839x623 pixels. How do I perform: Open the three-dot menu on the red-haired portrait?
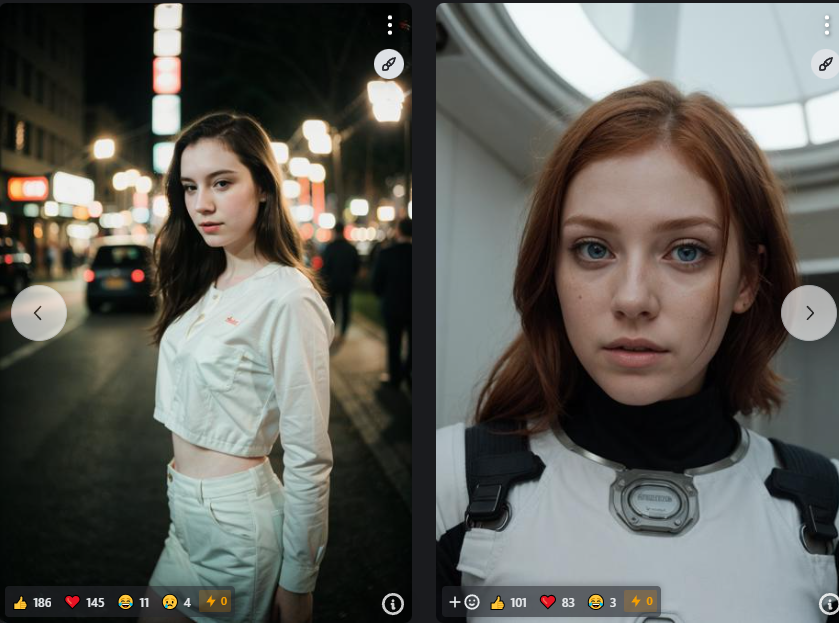[x=828, y=25]
